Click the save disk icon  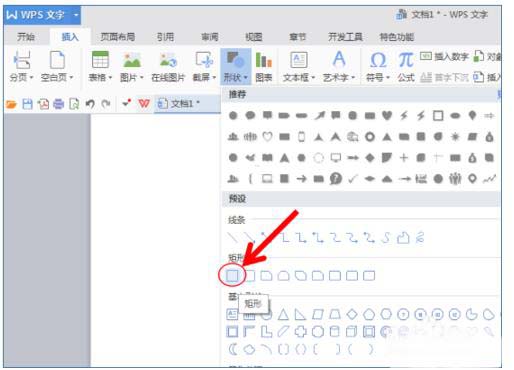[27, 104]
